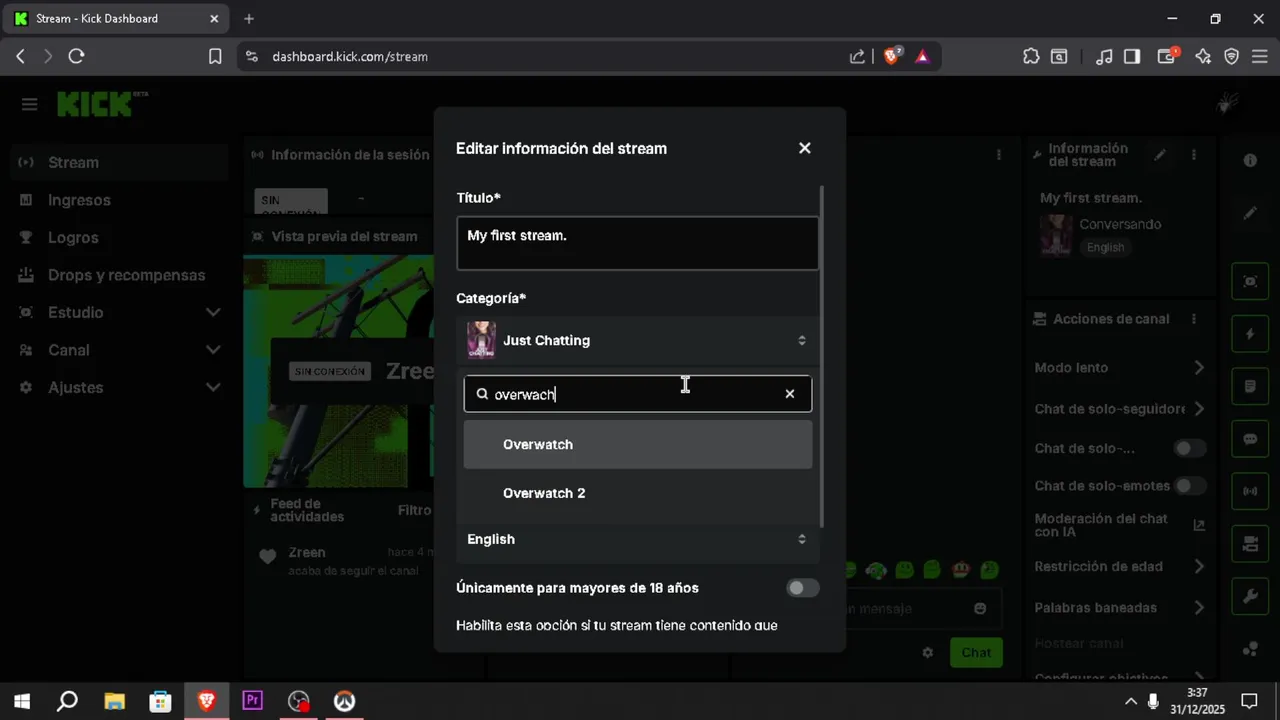Viewport: 1280px width, 720px height.
Task: Open the emoji picker in the message box
Action: click(x=980, y=608)
